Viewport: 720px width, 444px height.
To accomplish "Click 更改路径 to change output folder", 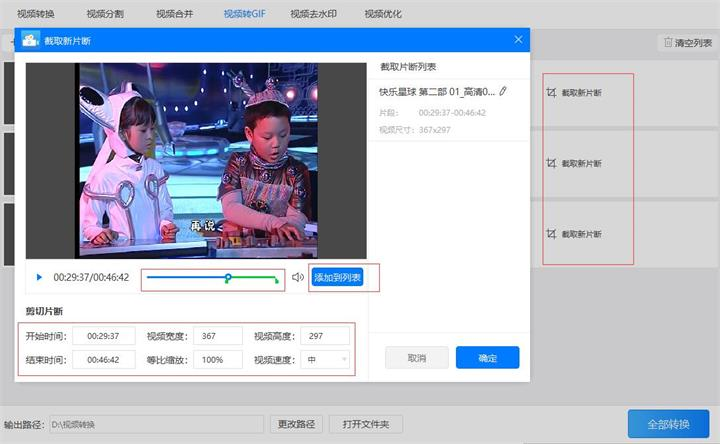I will [297, 424].
